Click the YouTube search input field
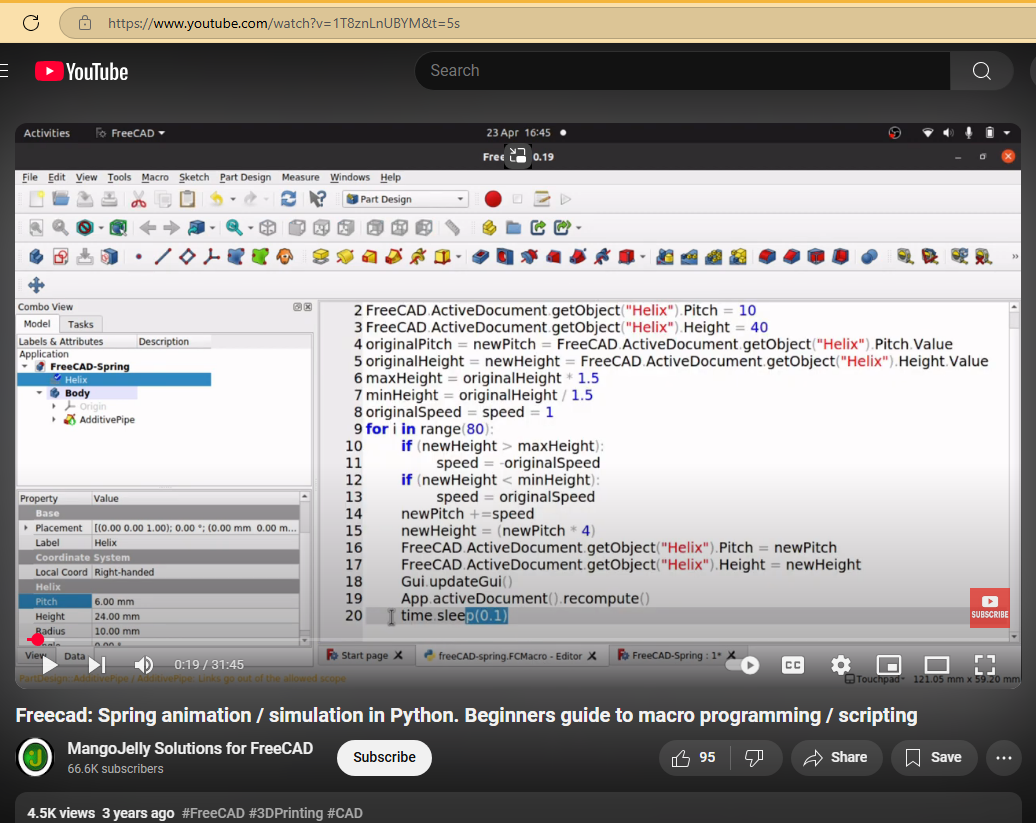 [680, 71]
